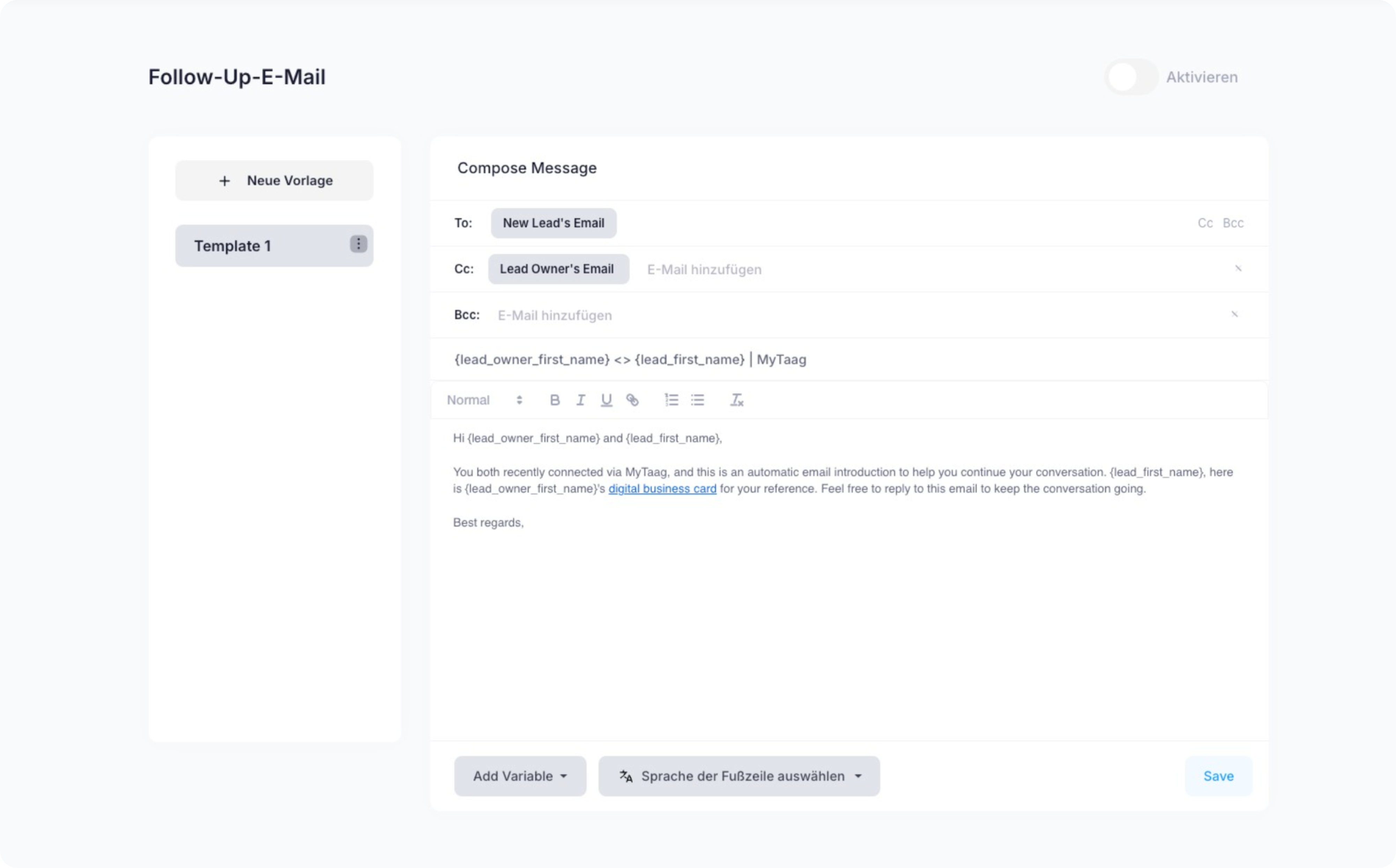Create a numbered ordered list
The image size is (1396, 868).
coord(671,400)
